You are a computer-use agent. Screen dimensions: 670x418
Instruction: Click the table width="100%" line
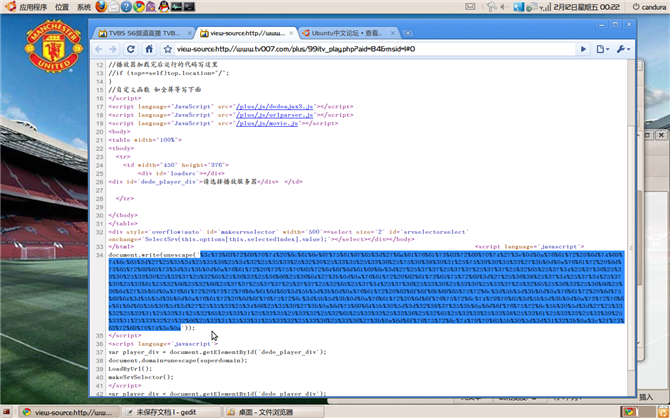145,140
